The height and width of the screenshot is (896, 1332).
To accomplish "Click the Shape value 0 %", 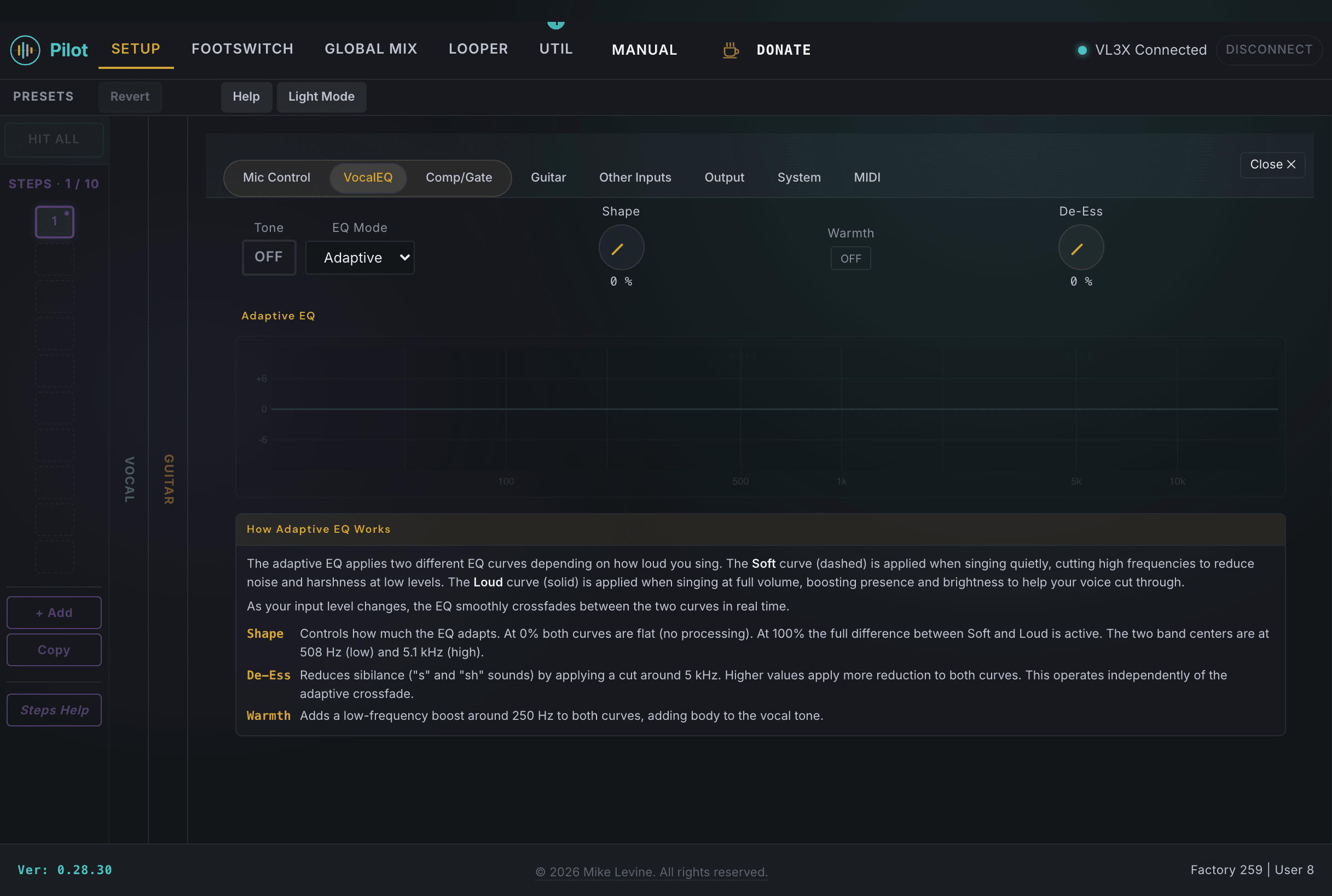I will [x=621, y=281].
